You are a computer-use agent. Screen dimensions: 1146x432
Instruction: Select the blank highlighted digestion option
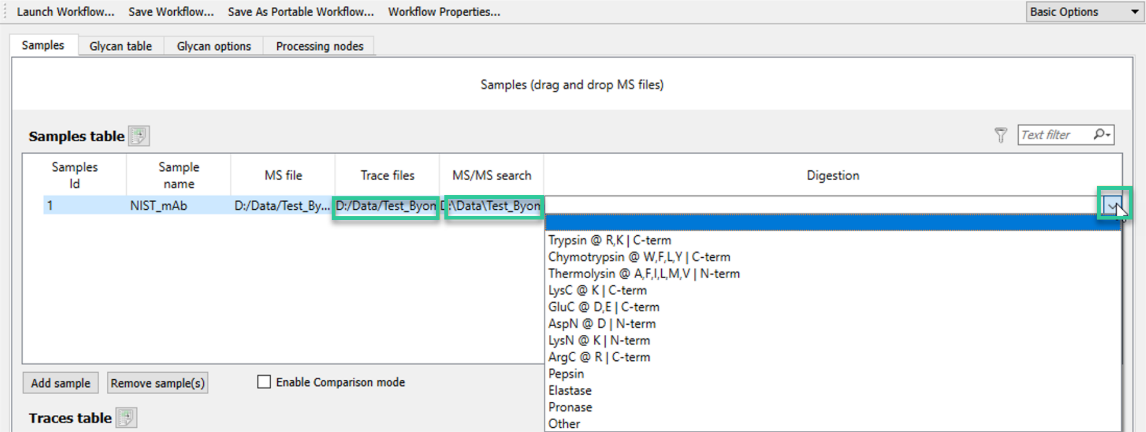coord(832,223)
